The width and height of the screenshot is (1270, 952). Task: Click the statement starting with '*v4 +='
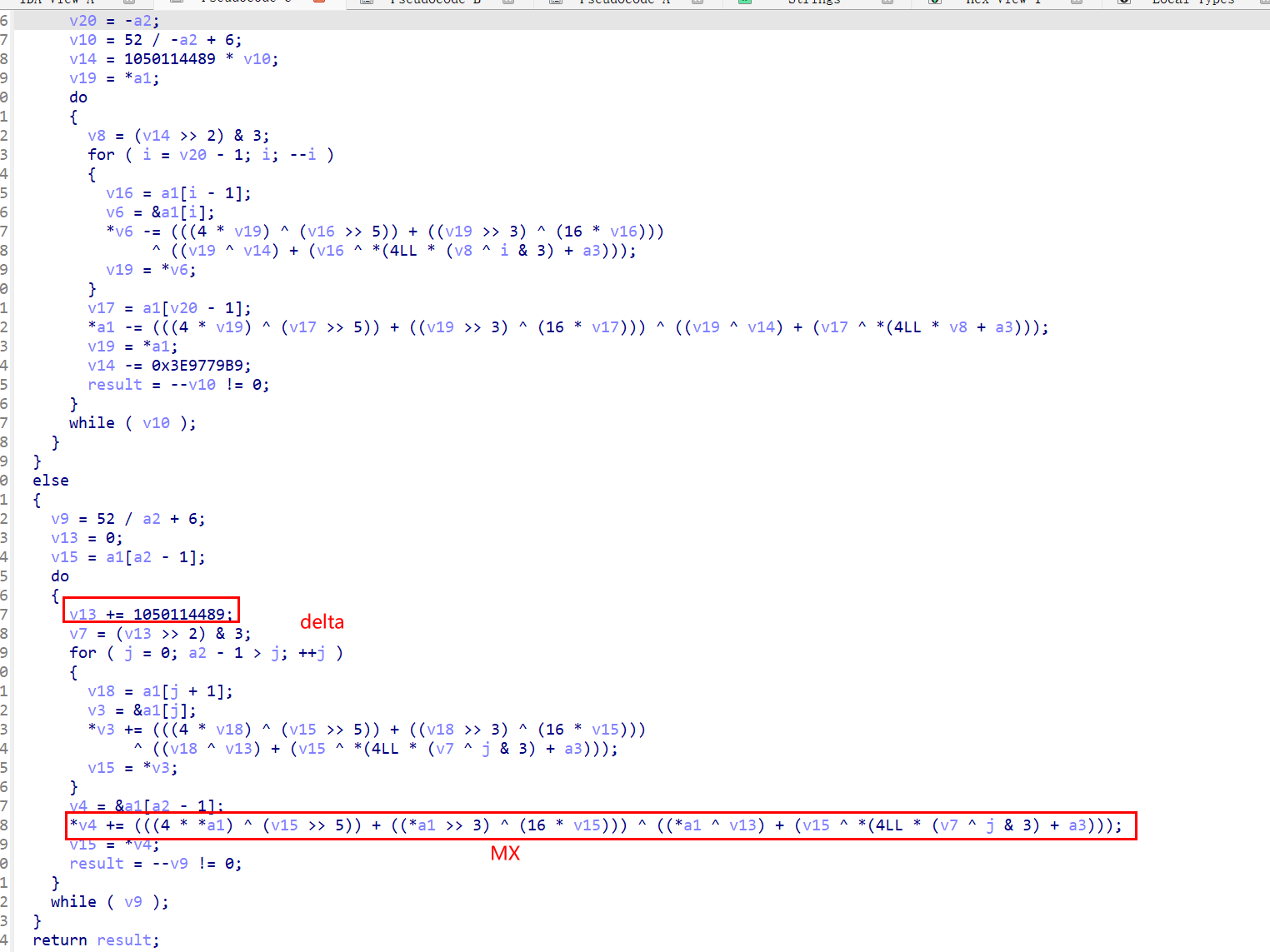(596, 825)
